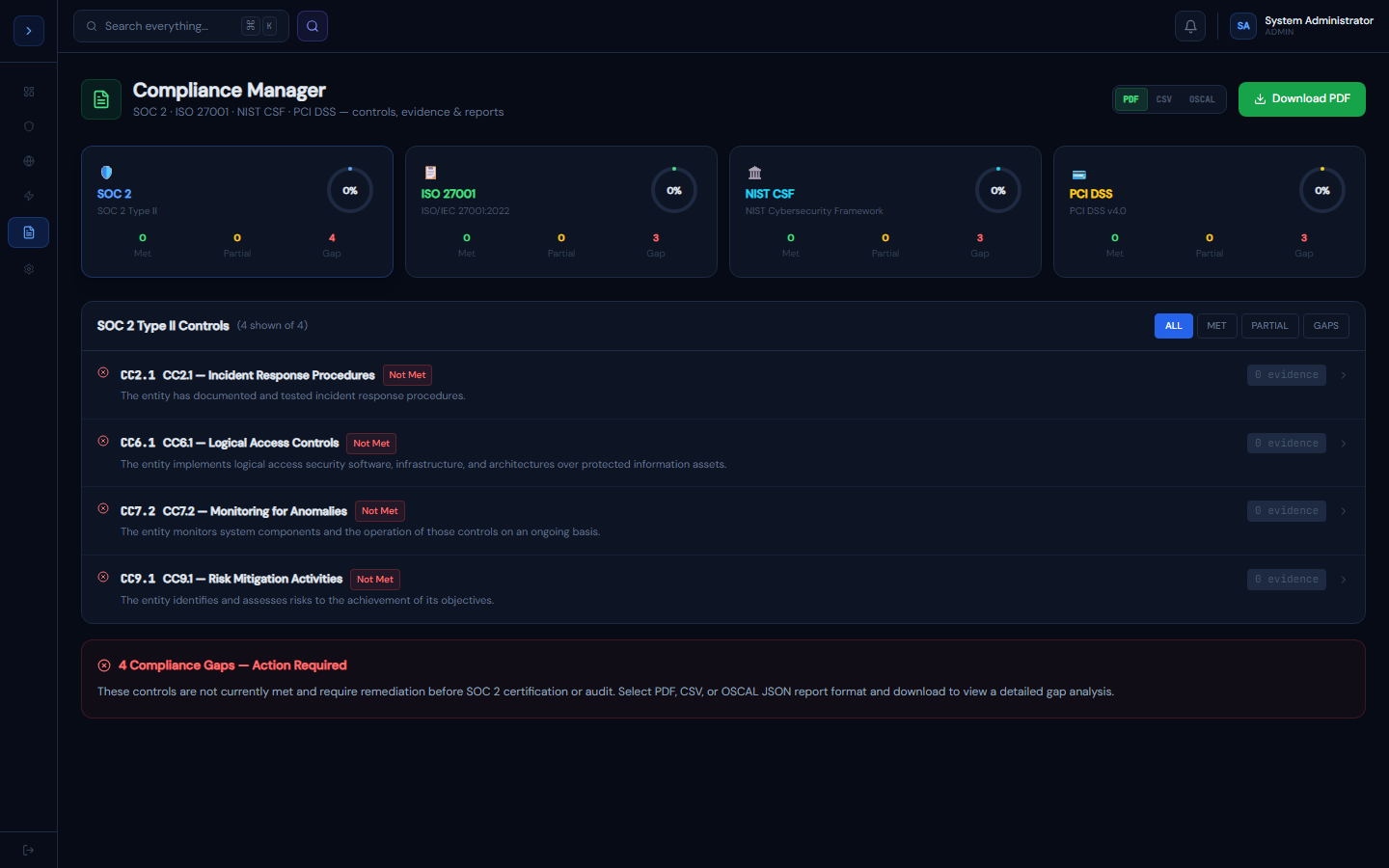
Task: Click the System Administrator name label
Action: click(x=1319, y=20)
